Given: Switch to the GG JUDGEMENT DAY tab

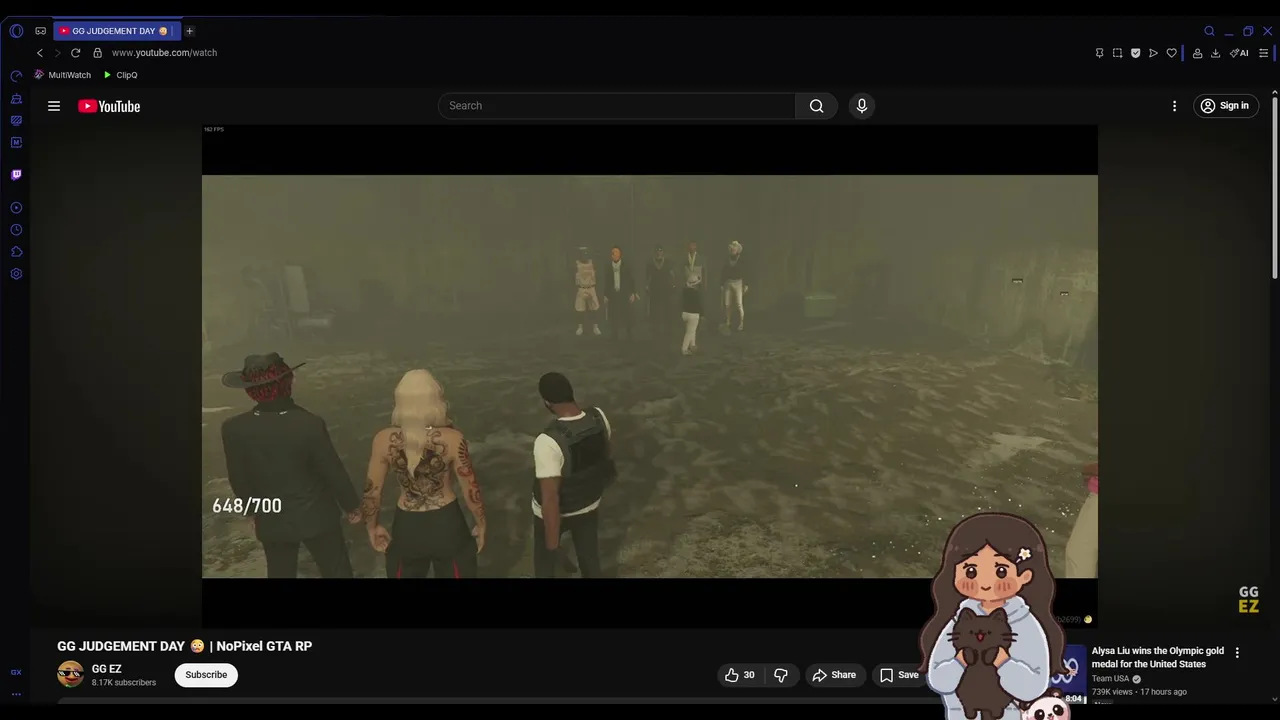Looking at the screenshot, I should 115,31.
